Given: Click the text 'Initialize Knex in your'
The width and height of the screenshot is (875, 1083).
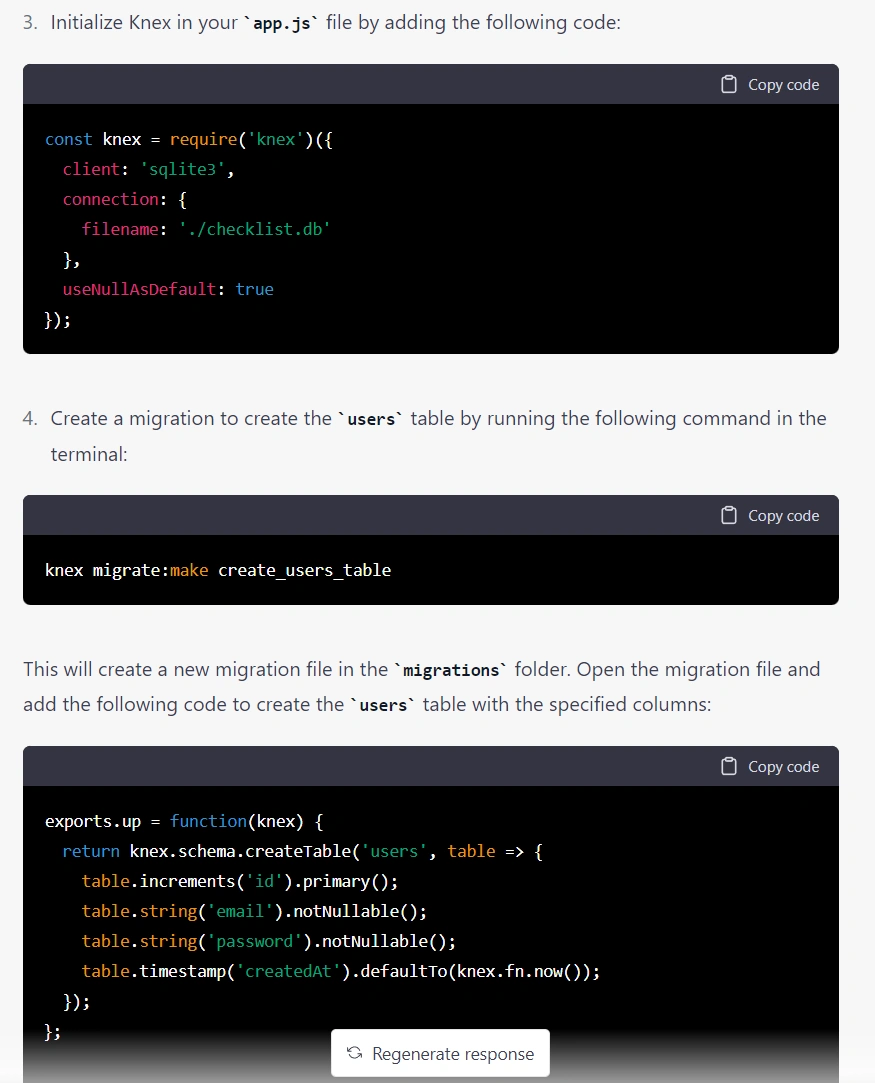Looking at the screenshot, I should (x=144, y=23).
